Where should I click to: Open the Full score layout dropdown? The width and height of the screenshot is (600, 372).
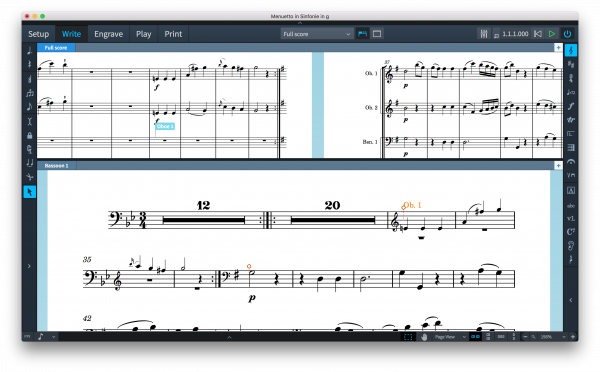pos(316,34)
